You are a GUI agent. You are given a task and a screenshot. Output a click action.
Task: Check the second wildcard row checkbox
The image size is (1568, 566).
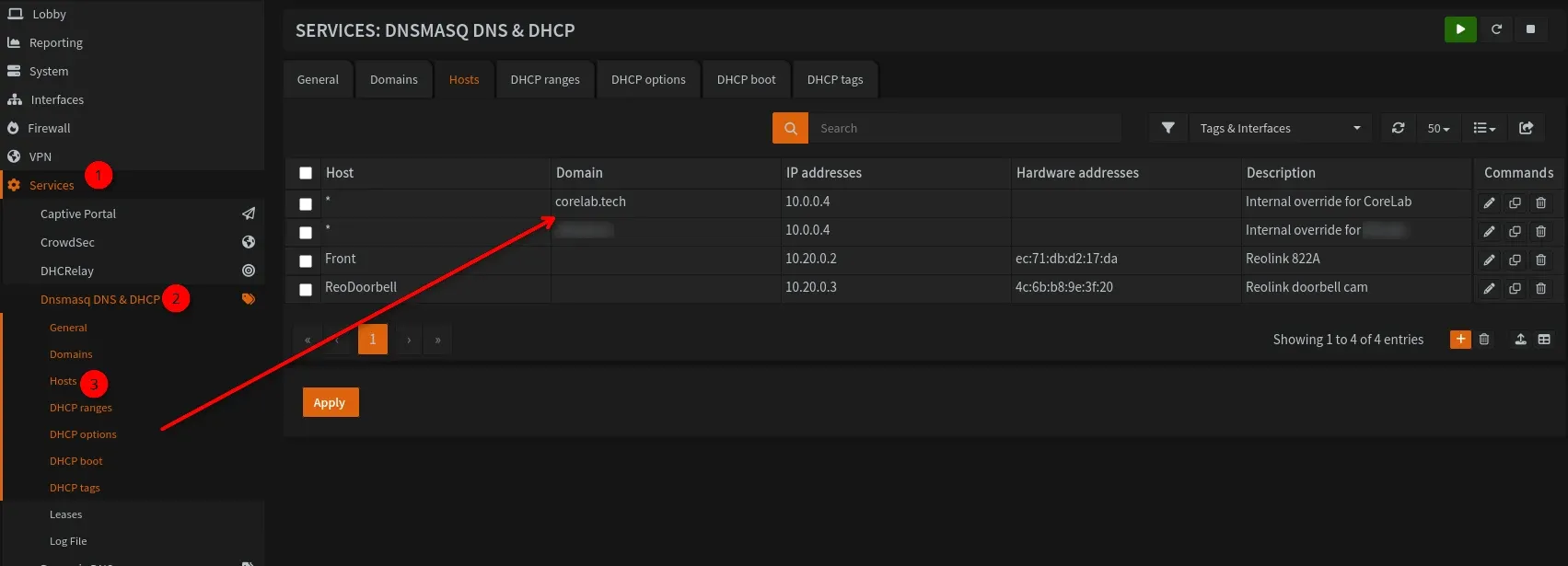[306, 233]
